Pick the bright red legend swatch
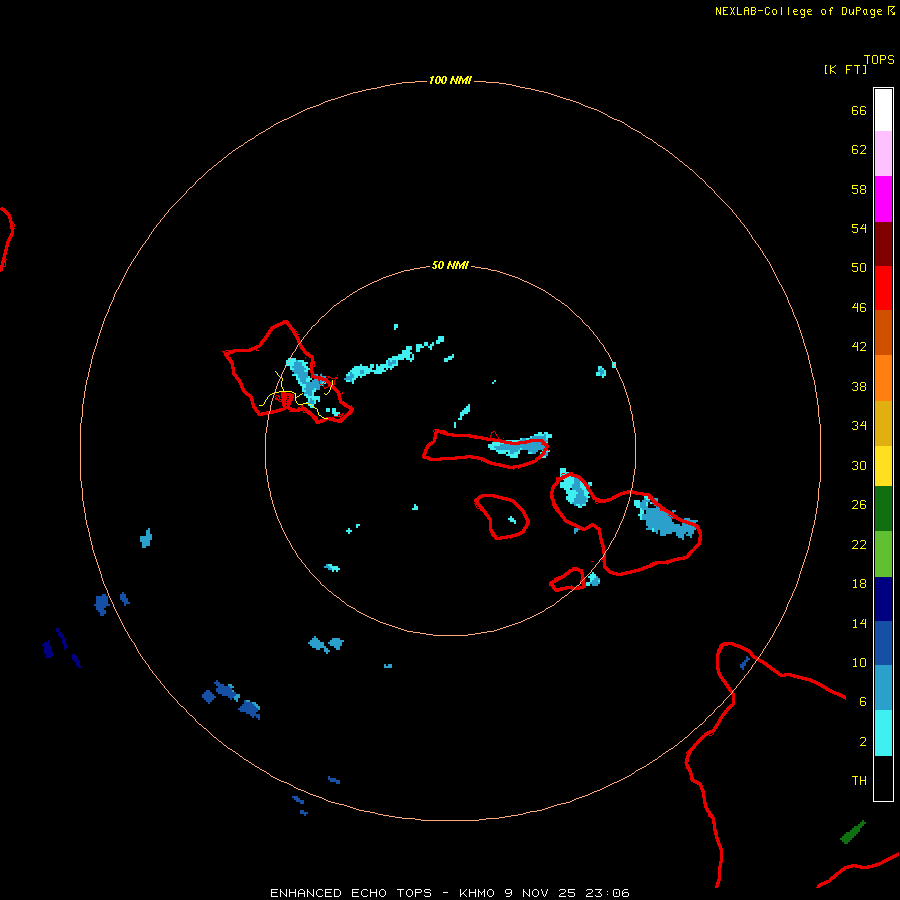The width and height of the screenshot is (900, 900). (883, 288)
